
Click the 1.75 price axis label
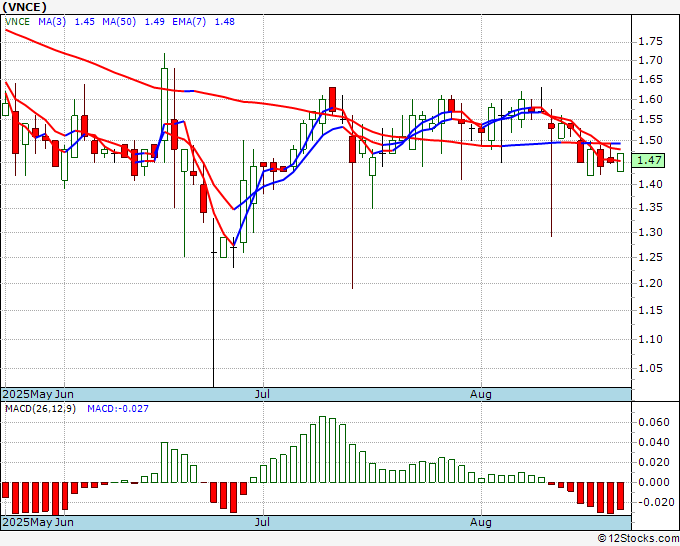651,42
